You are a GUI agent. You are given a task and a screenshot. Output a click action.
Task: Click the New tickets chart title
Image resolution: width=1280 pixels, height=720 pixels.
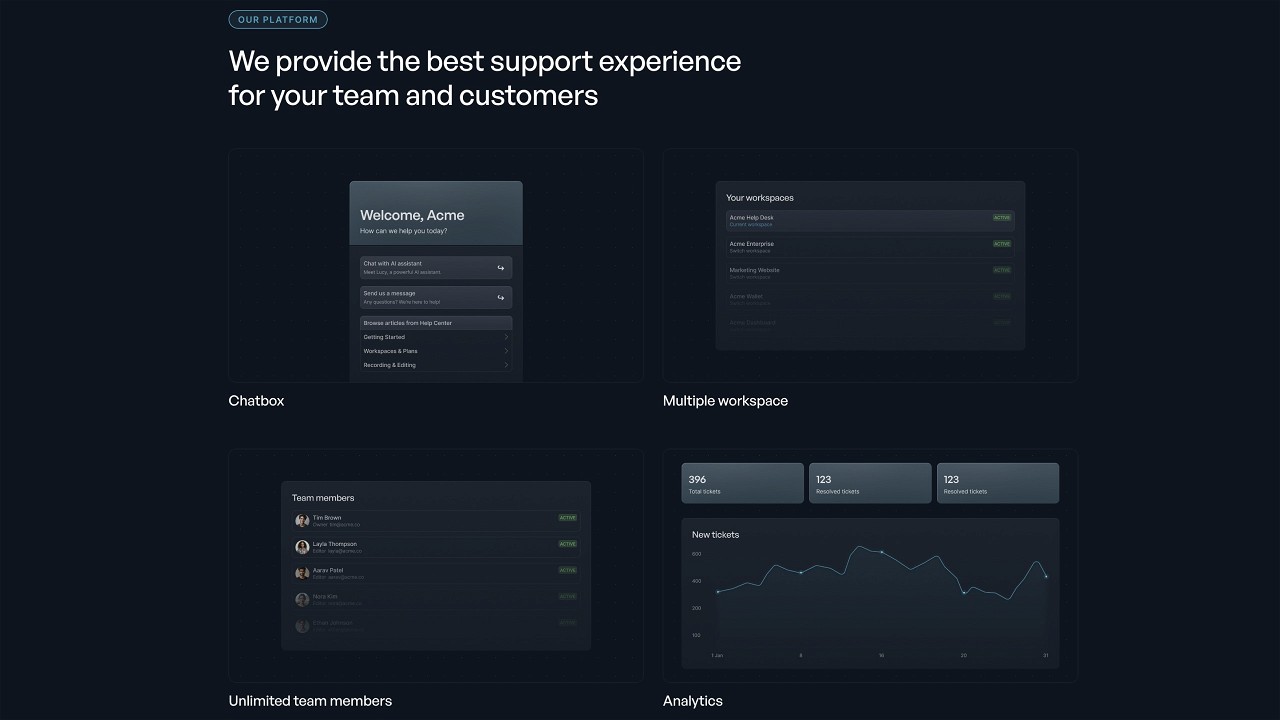[x=716, y=535]
